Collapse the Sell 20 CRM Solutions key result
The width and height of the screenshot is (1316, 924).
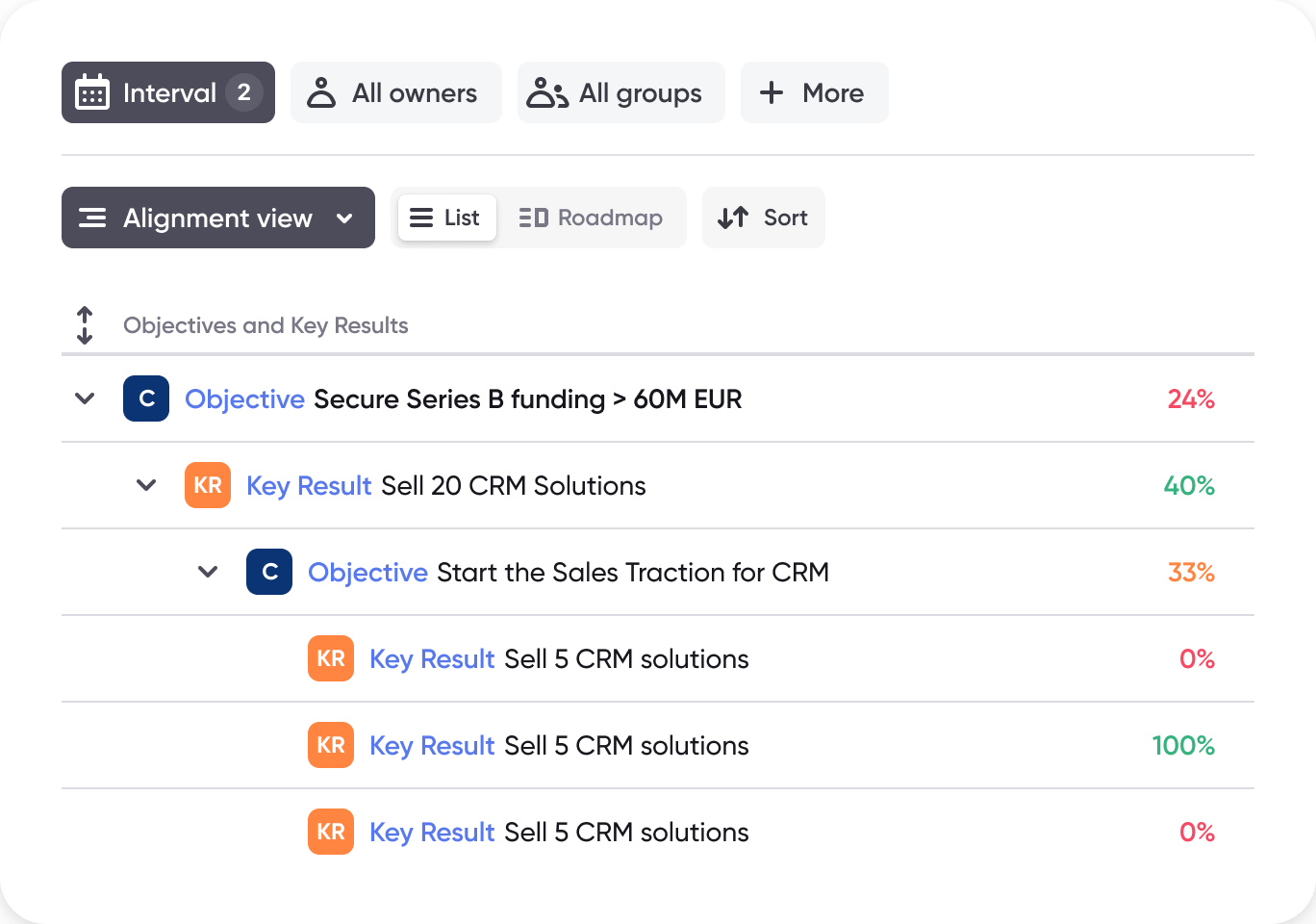[x=146, y=485]
